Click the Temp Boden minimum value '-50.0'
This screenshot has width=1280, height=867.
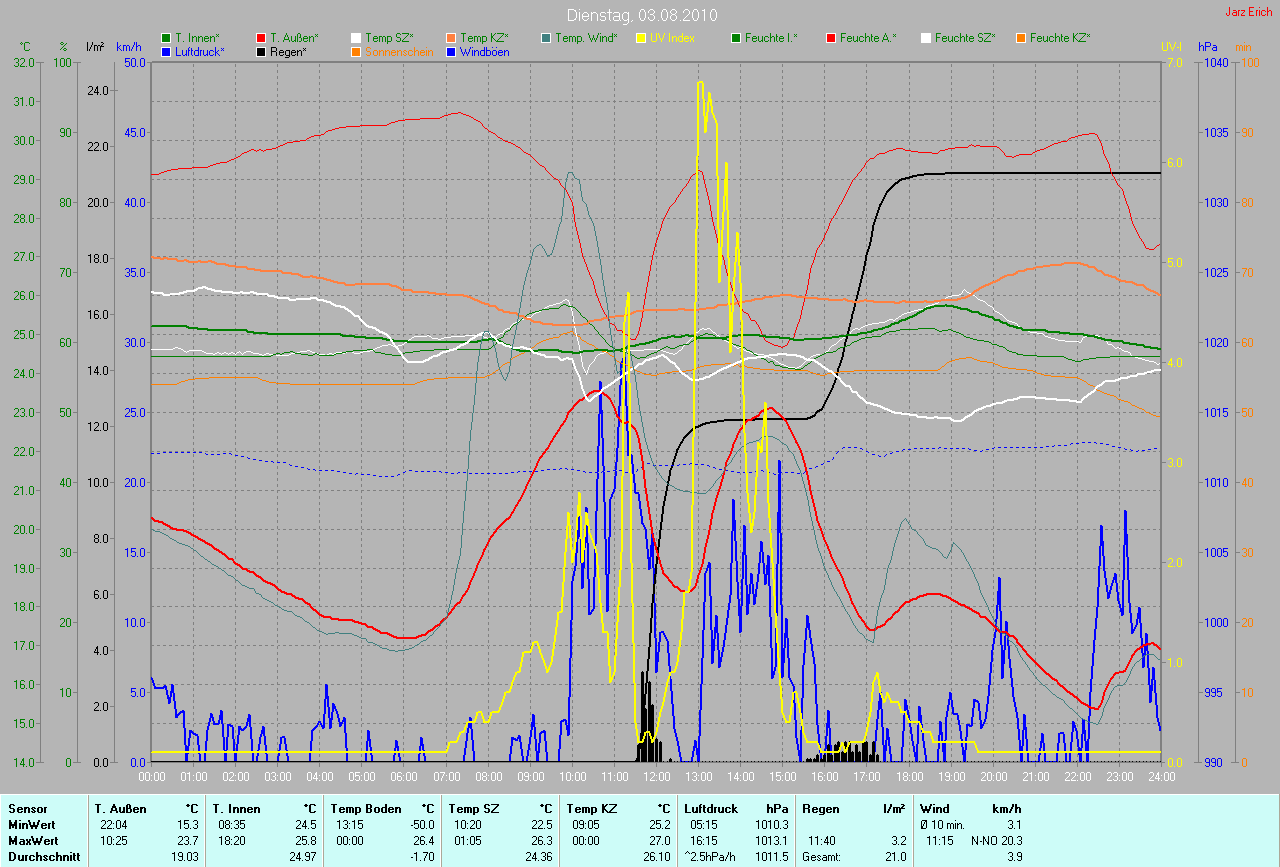[420, 825]
